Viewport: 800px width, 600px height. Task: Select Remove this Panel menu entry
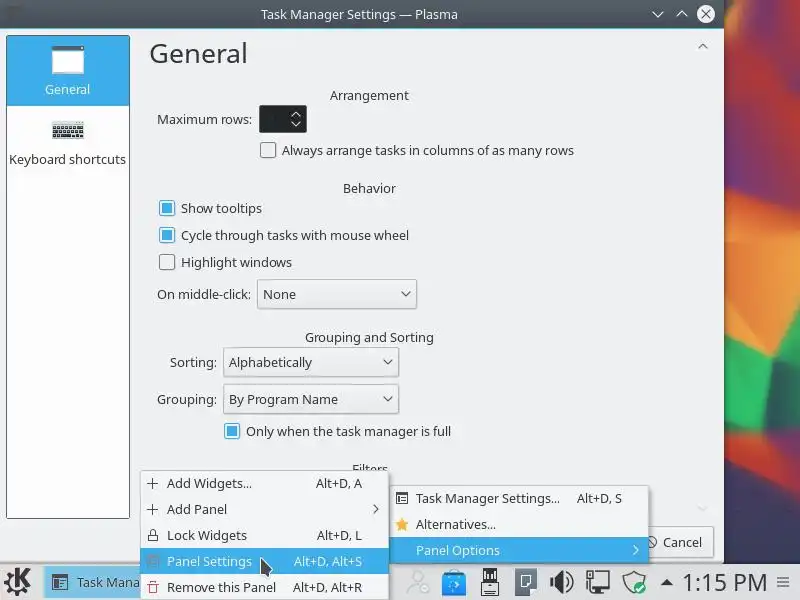[x=265, y=587]
